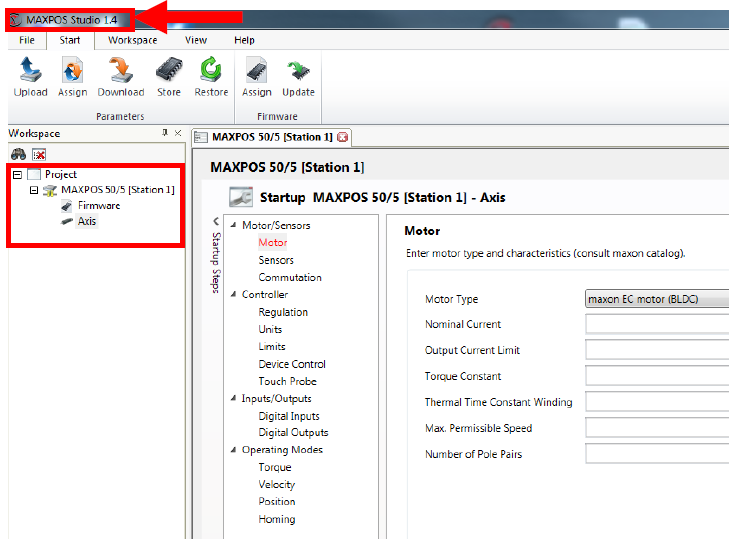Select the Velocity operating mode
Image resolution: width=734 pixels, height=543 pixels.
point(277,484)
